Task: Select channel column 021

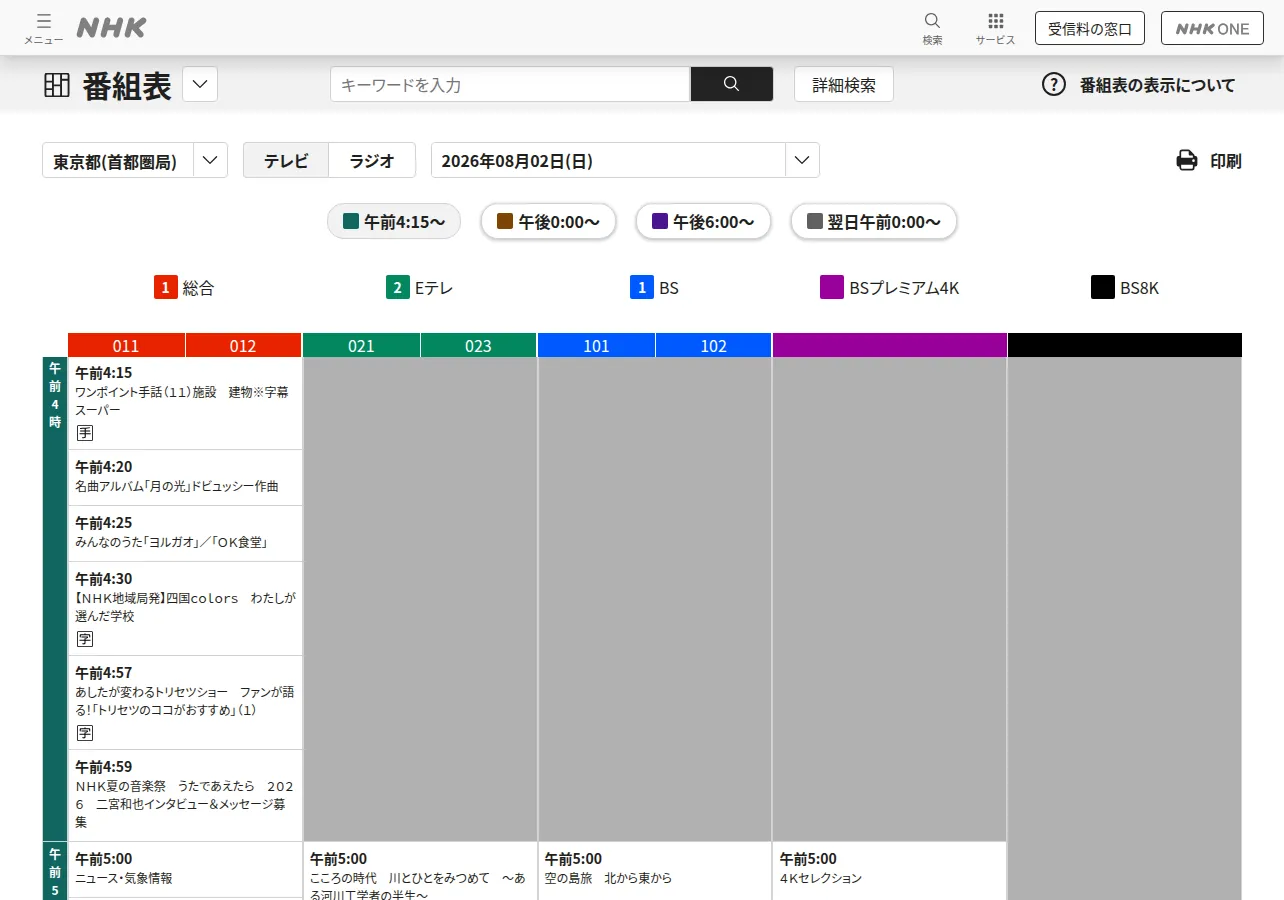Action: point(361,345)
